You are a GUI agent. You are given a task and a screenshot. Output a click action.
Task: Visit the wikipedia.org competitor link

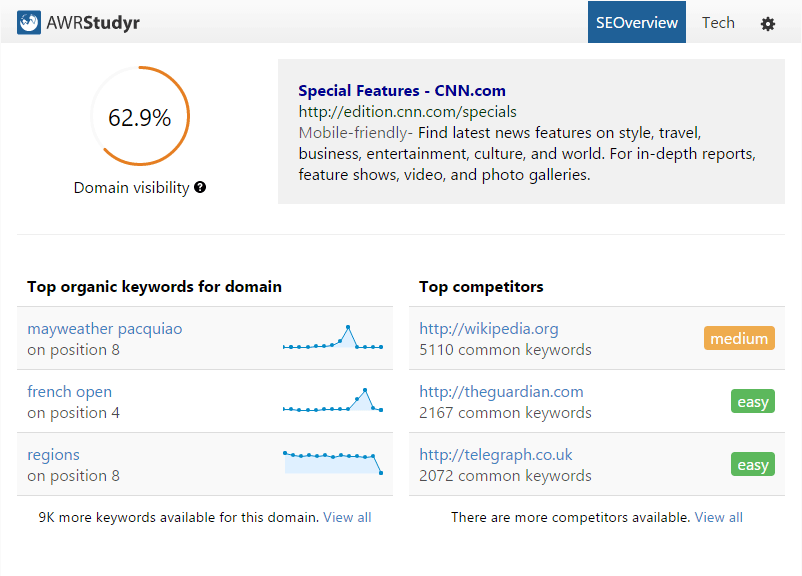(x=488, y=328)
